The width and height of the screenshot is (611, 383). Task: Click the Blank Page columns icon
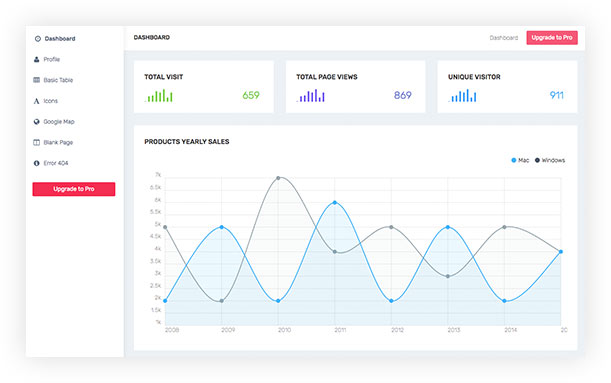pos(36,142)
